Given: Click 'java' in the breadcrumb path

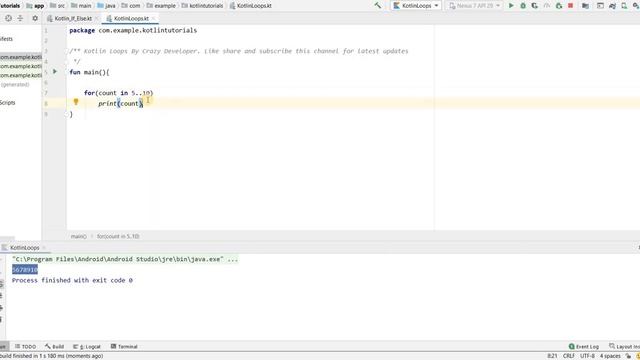Looking at the screenshot, I should (x=106, y=6).
